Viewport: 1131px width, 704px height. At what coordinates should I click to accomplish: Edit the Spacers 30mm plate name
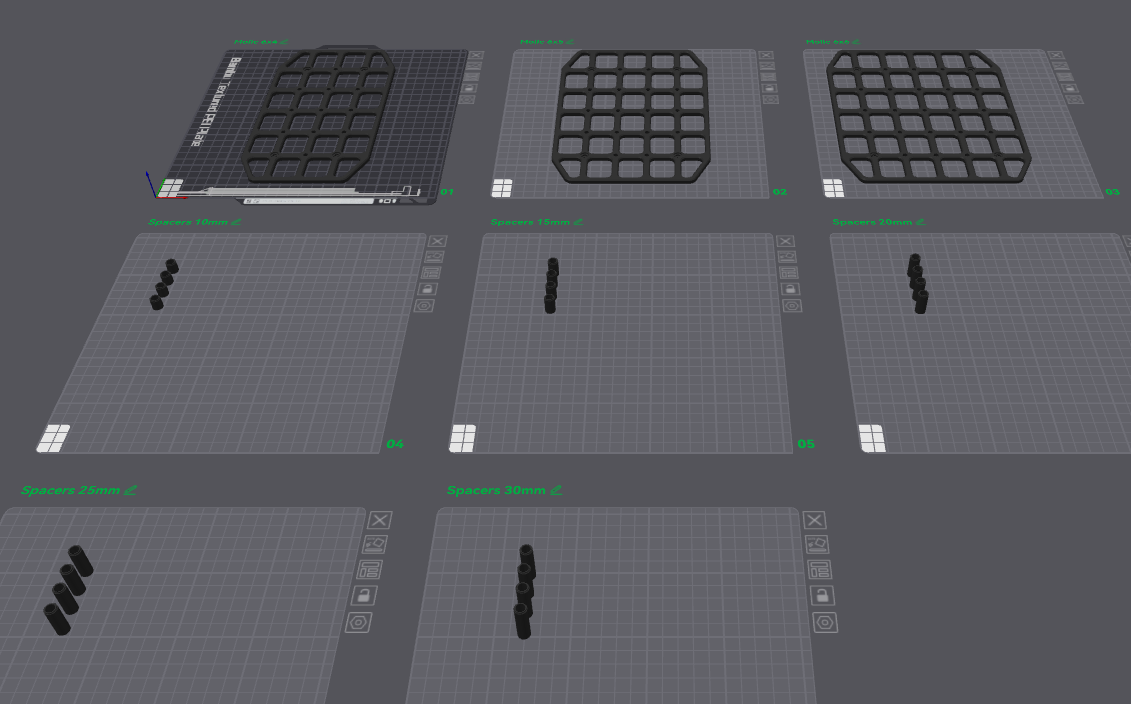click(557, 491)
